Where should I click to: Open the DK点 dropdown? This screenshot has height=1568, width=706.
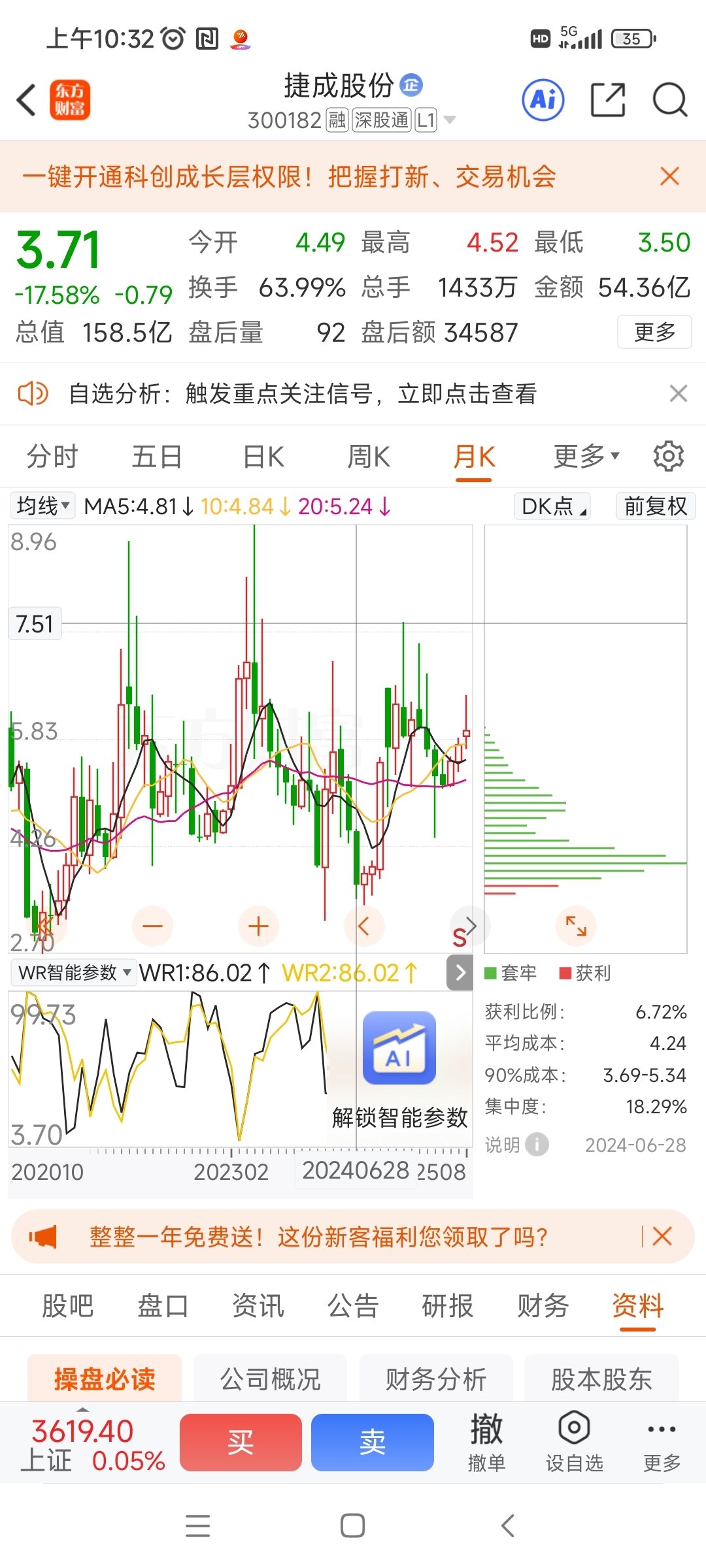553,506
